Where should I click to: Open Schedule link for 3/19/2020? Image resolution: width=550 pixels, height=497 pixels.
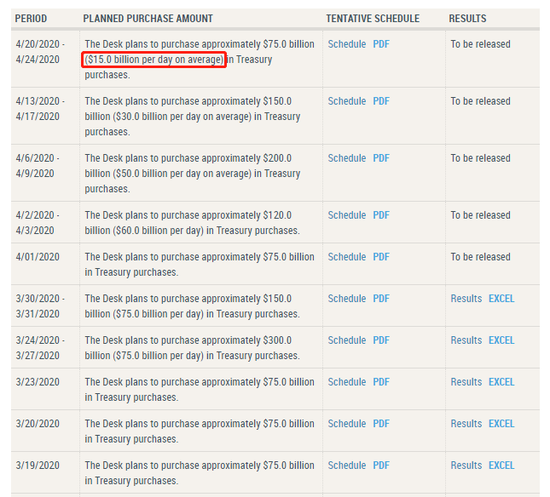[x=347, y=465]
